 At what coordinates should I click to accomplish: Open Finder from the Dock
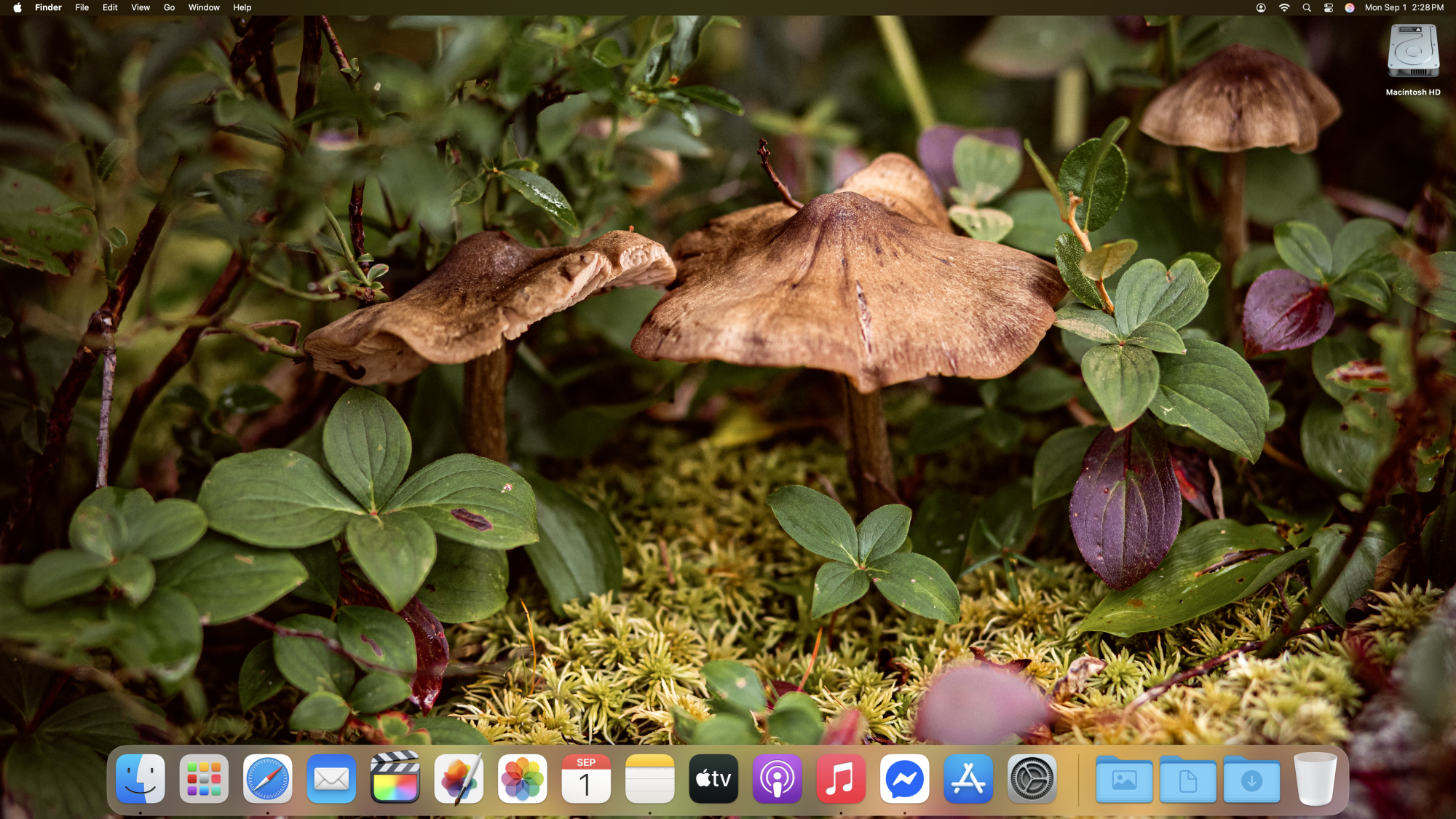140,778
